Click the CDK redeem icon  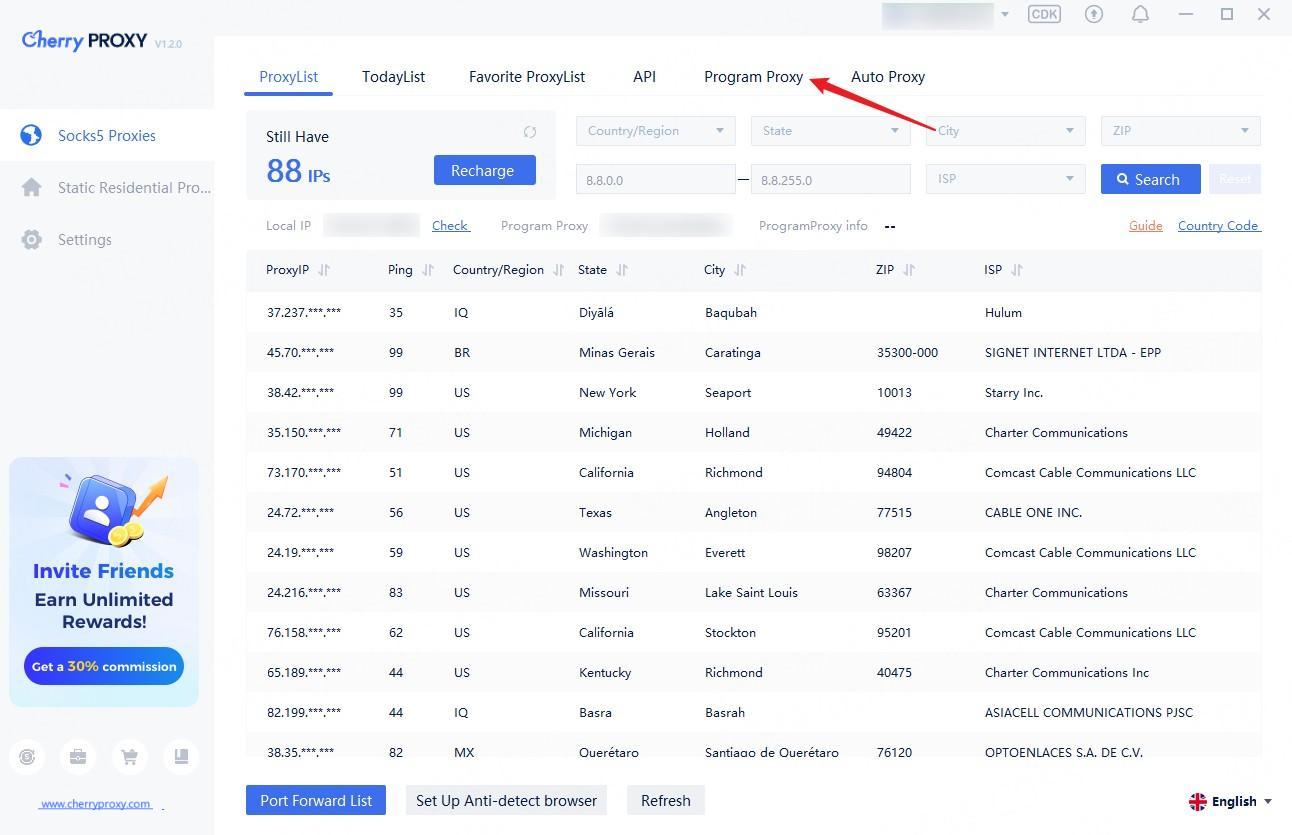(x=1044, y=14)
